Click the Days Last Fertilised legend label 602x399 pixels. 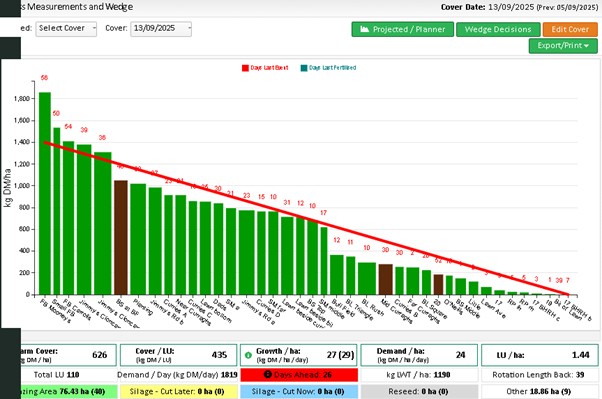click(333, 68)
